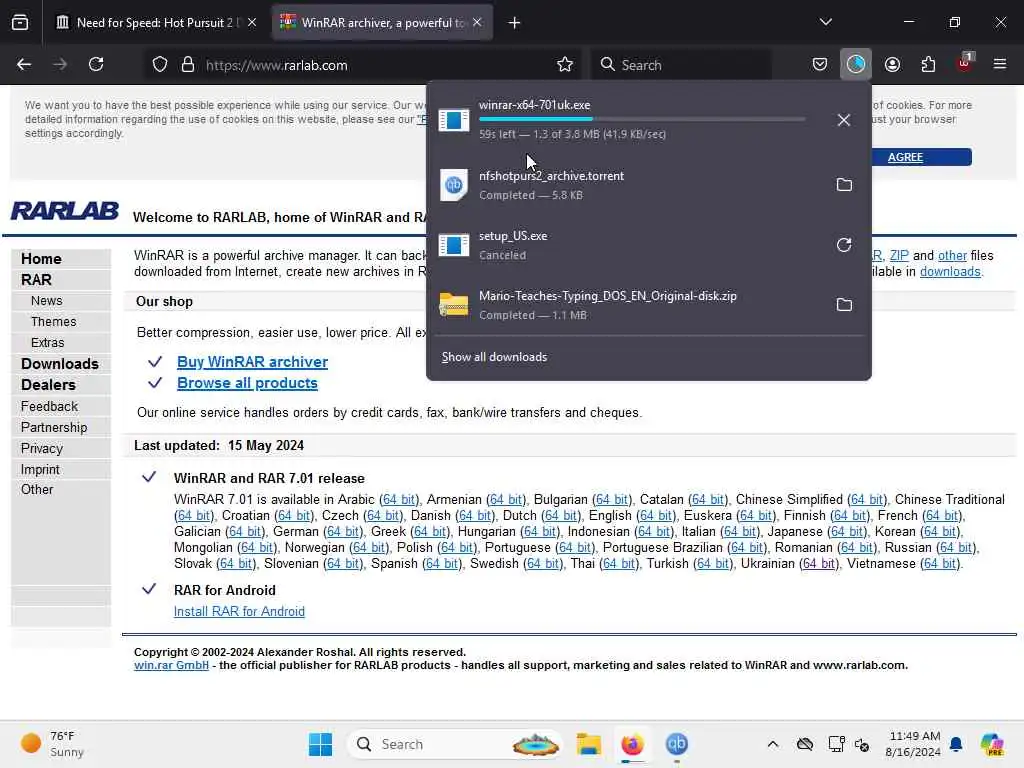Open the Save to Pocket icon
The image size is (1024, 768).
(820, 65)
